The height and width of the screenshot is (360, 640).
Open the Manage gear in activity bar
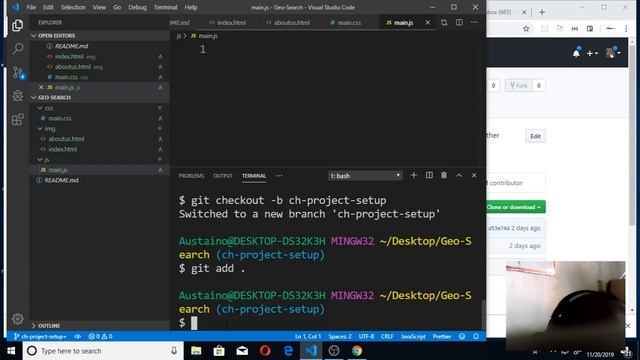click(x=17, y=319)
